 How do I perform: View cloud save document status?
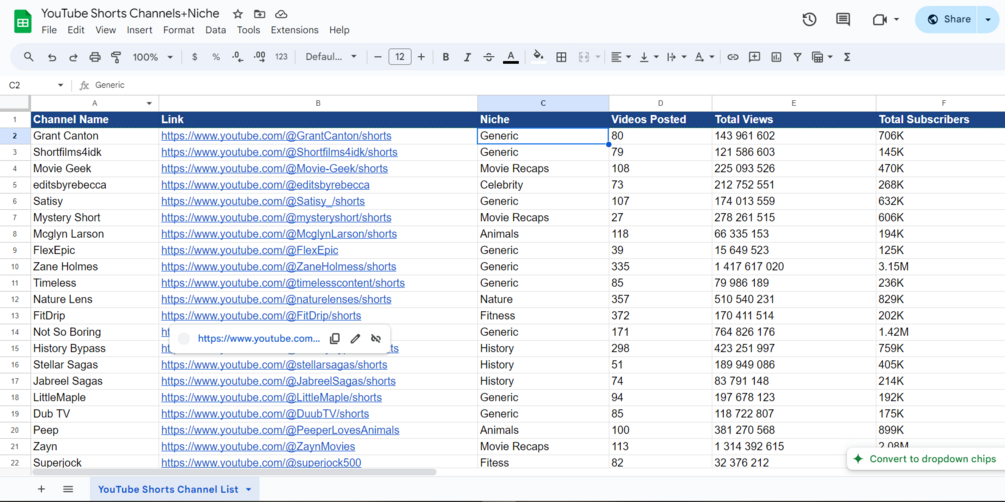point(281,13)
